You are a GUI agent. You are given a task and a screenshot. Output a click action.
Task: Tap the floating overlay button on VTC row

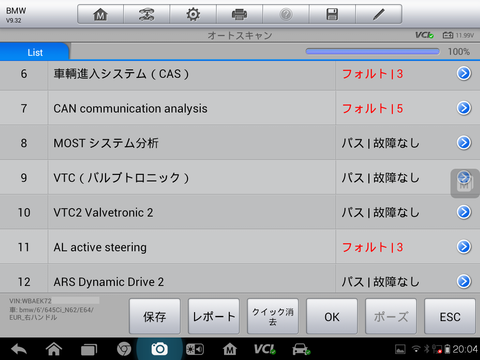coord(465,183)
